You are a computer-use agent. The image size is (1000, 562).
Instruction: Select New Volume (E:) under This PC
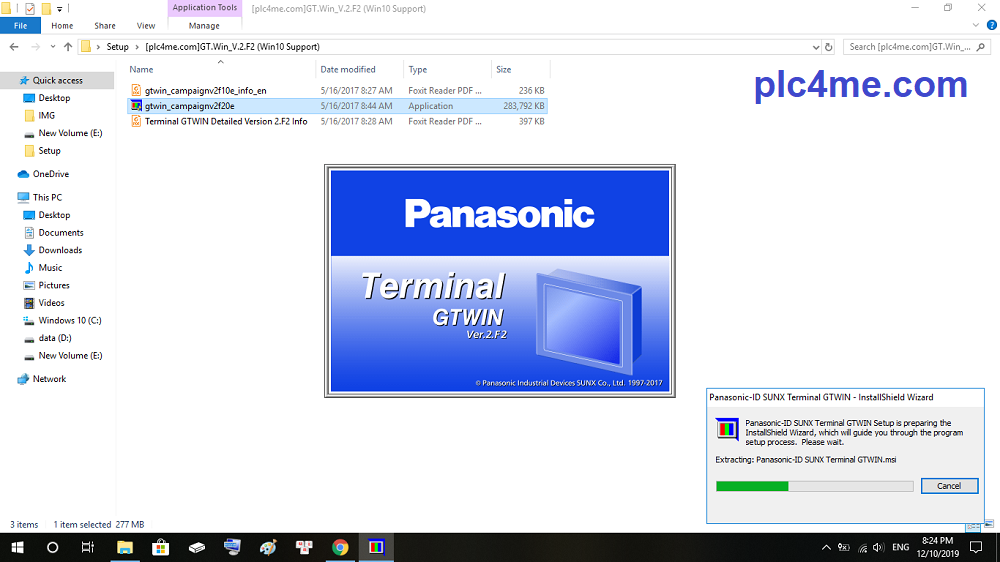pos(70,355)
